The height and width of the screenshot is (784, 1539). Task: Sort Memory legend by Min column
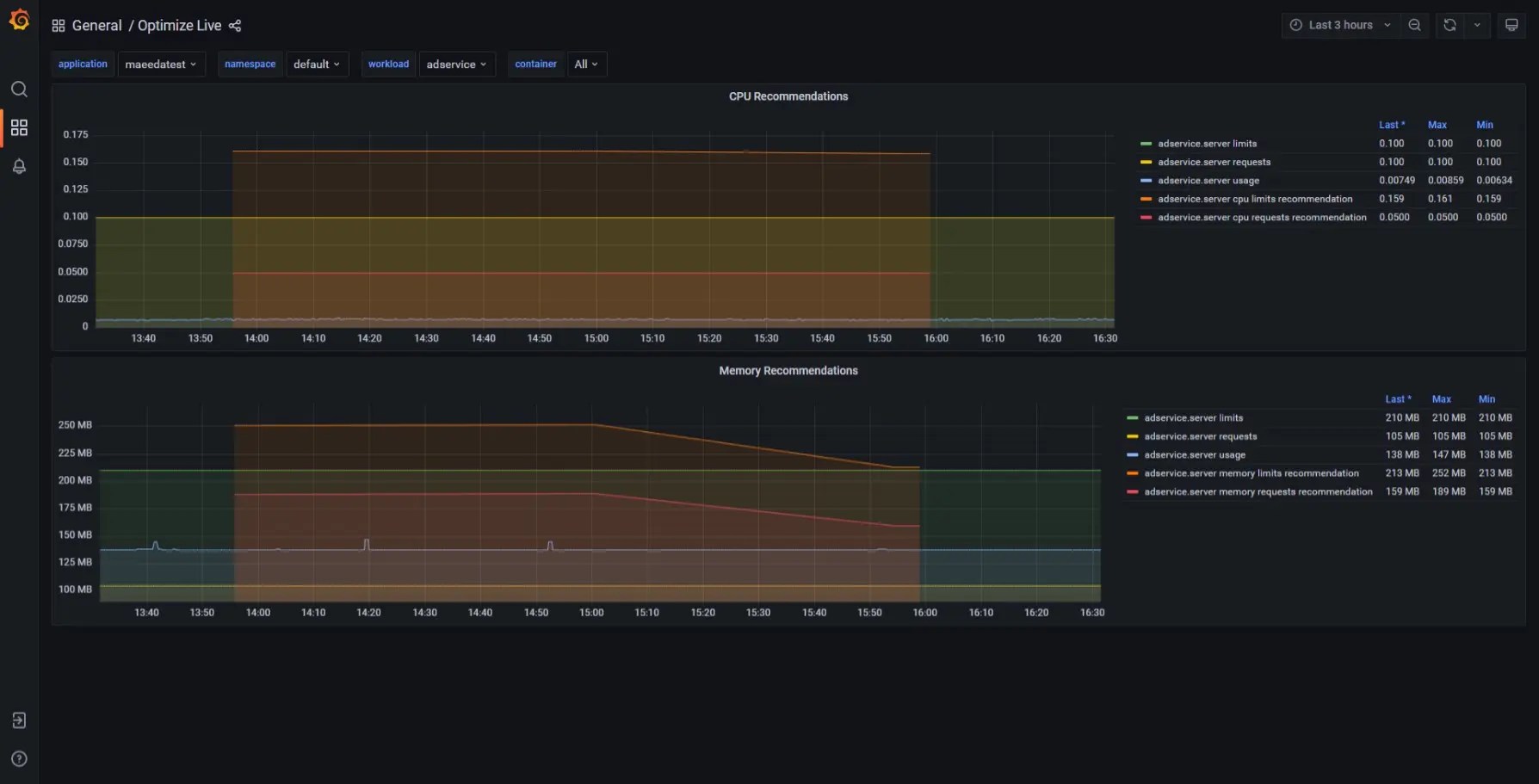point(1486,399)
